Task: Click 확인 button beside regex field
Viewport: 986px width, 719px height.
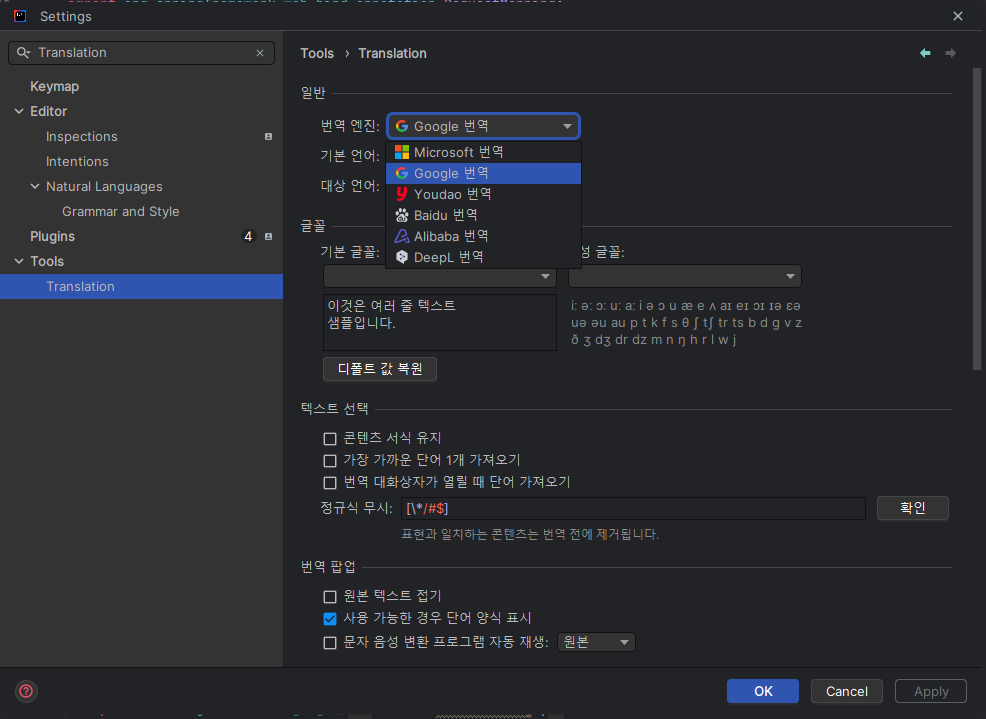Action: coord(912,508)
